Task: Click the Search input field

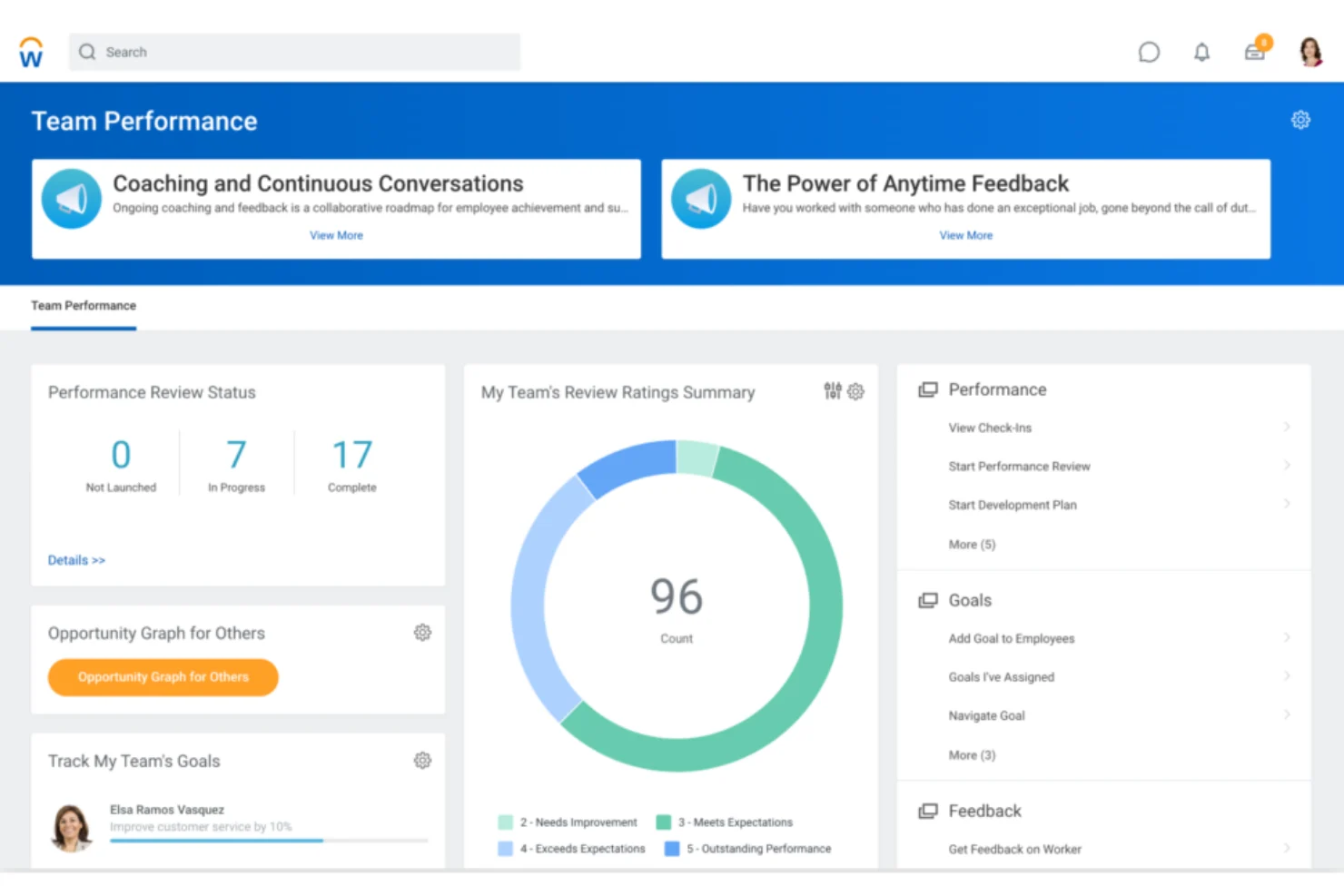Action: pos(294,52)
